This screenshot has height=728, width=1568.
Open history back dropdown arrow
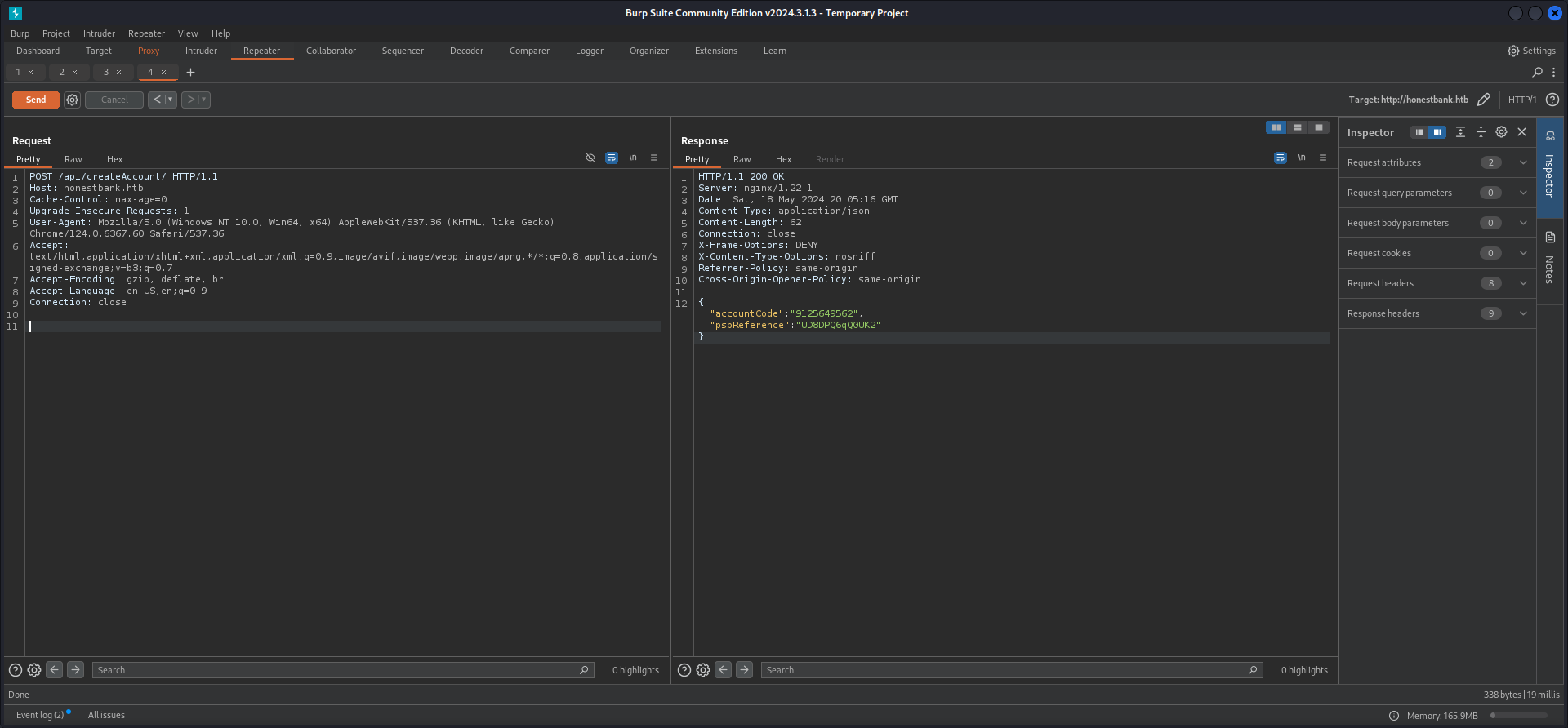tap(171, 100)
